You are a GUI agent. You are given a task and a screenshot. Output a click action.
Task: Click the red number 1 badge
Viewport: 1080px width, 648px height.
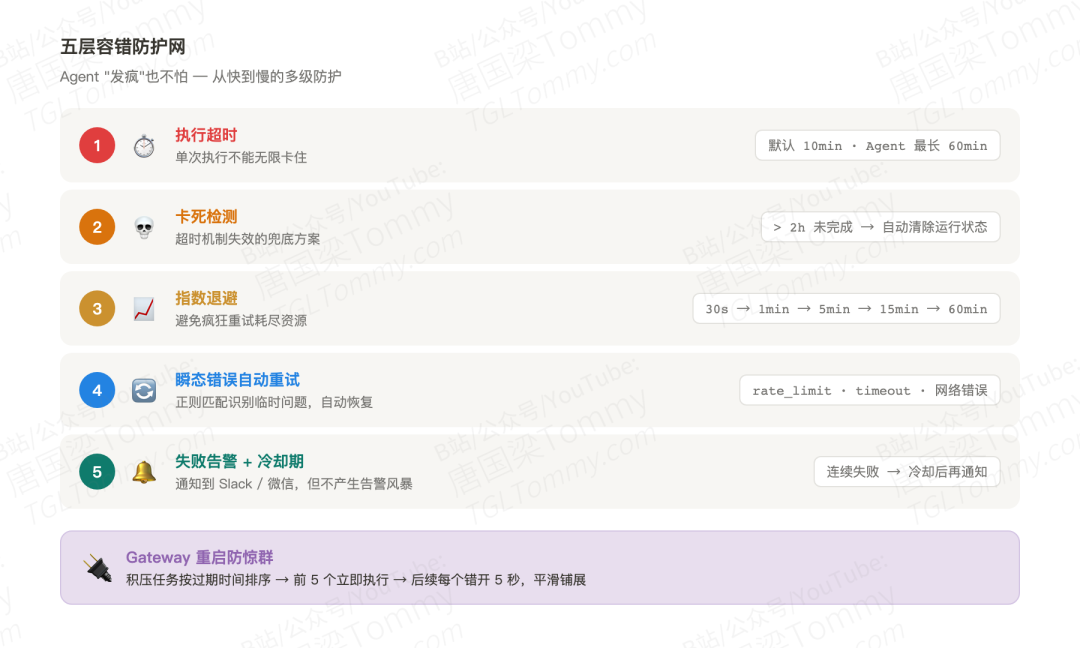tap(97, 145)
